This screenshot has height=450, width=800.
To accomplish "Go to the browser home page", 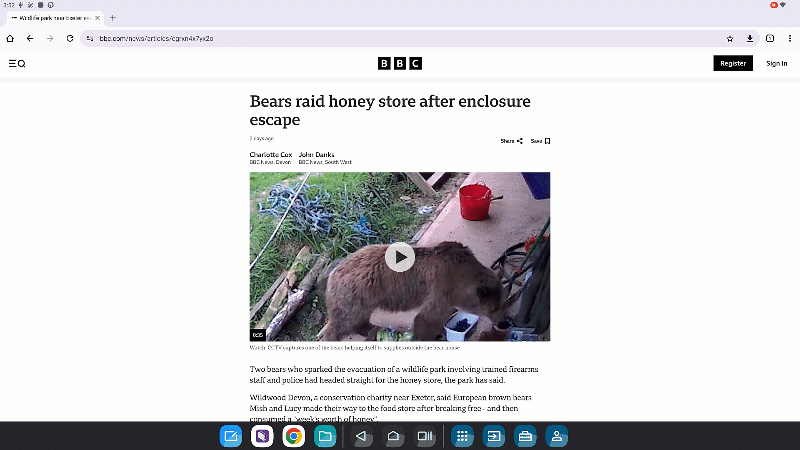I will click(10, 38).
